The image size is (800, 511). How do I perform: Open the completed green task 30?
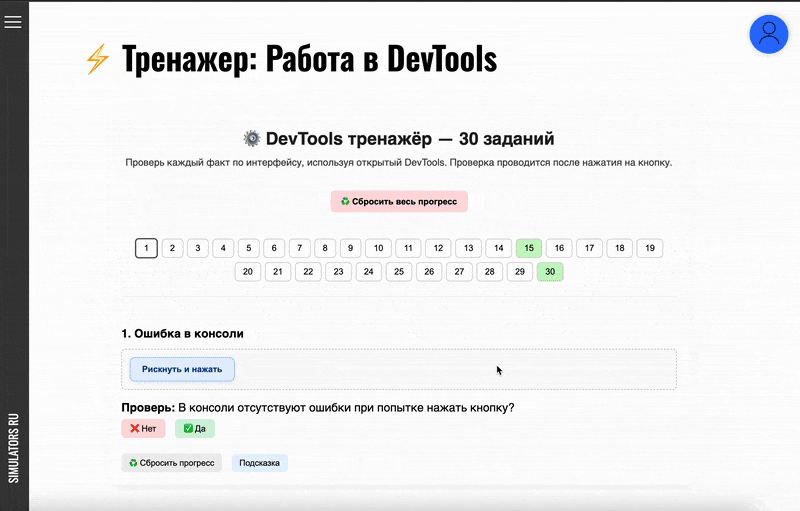pyautogui.click(x=550, y=272)
